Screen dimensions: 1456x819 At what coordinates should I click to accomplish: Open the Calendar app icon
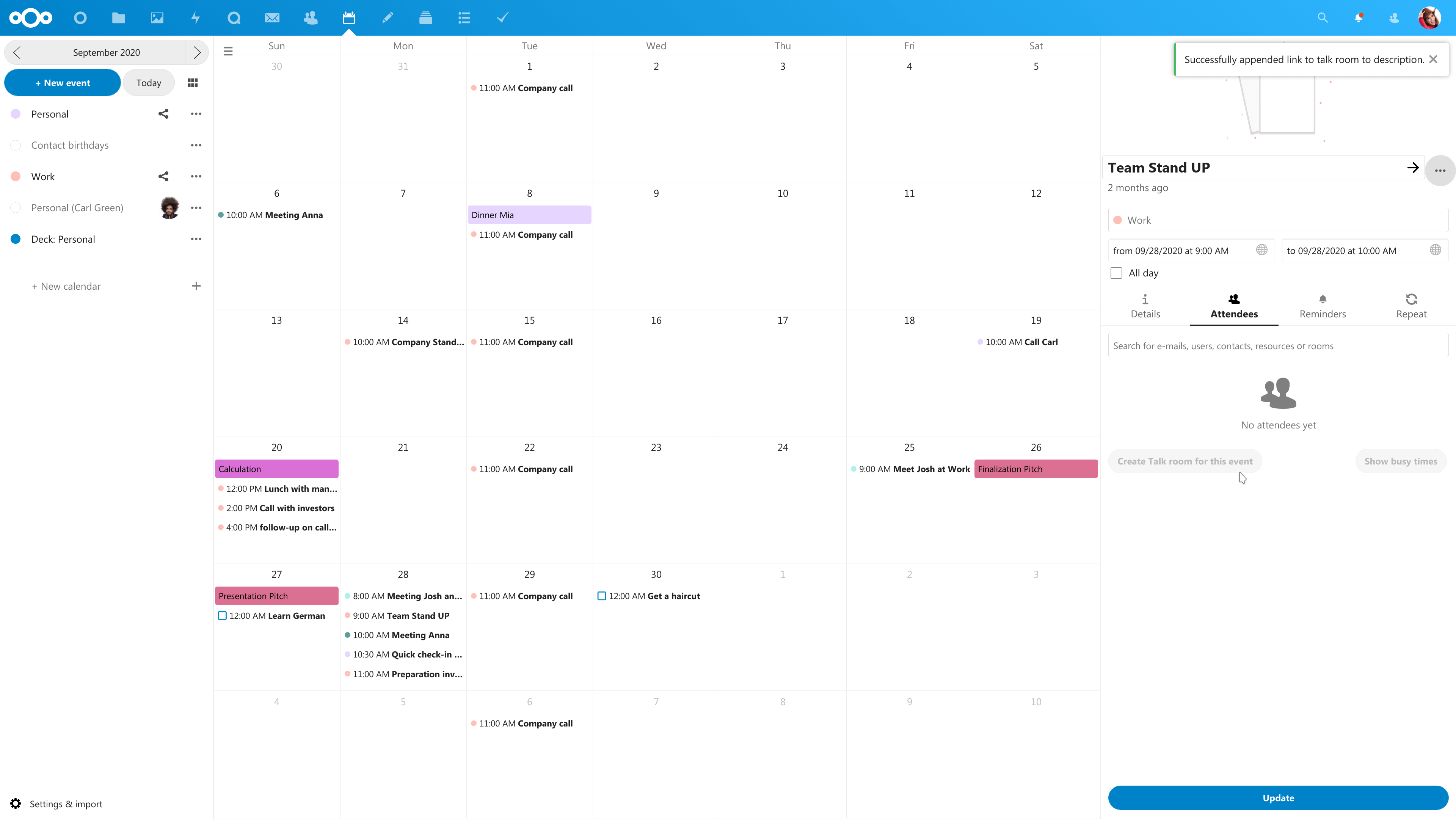click(x=349, y=17)
